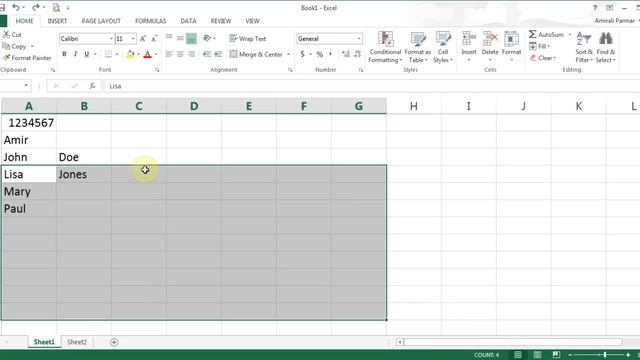
Task: Toggle middle align for cell text
Action: pyautogui.click(x=180, y=38)
